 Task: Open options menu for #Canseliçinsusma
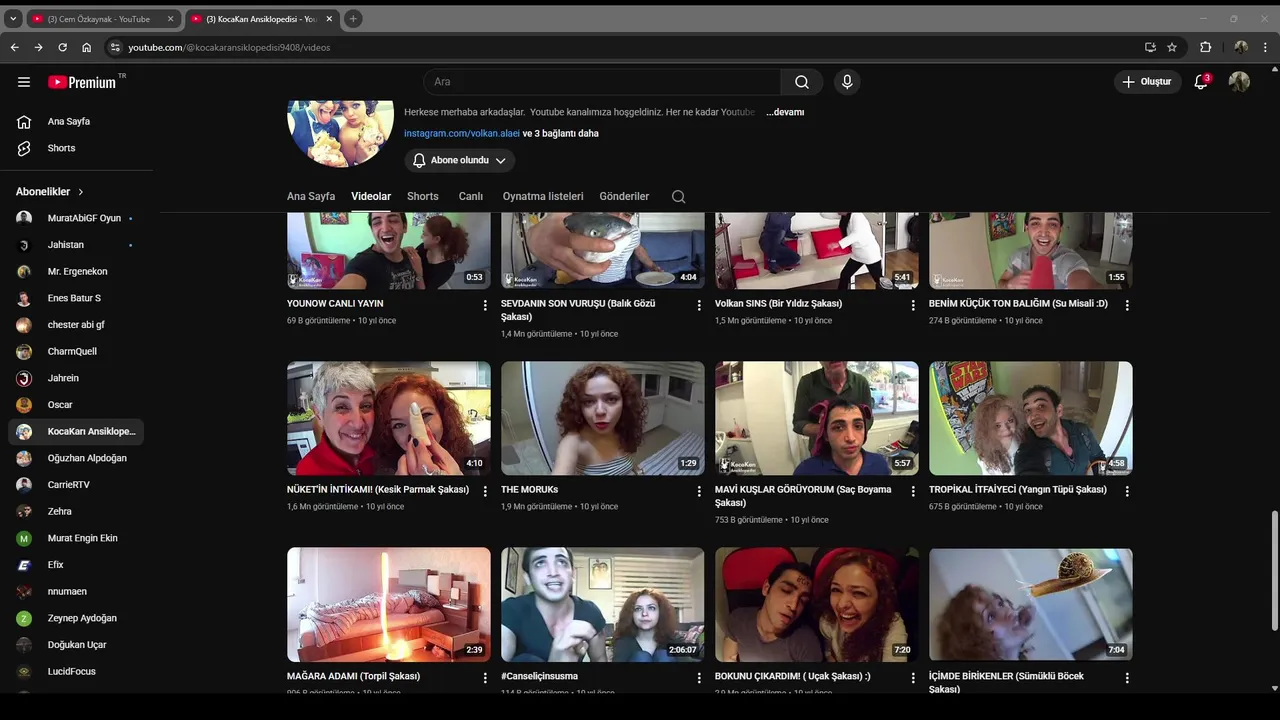click(x=699, y=678)
